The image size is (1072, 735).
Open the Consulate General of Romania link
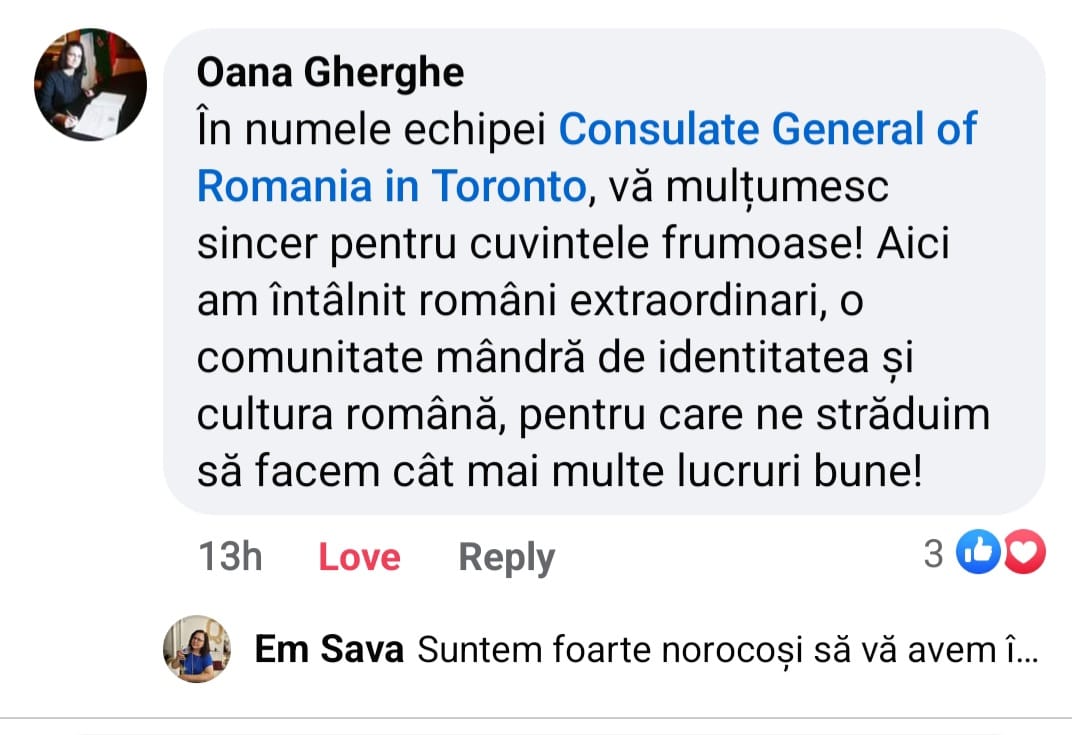coord(766,130)
